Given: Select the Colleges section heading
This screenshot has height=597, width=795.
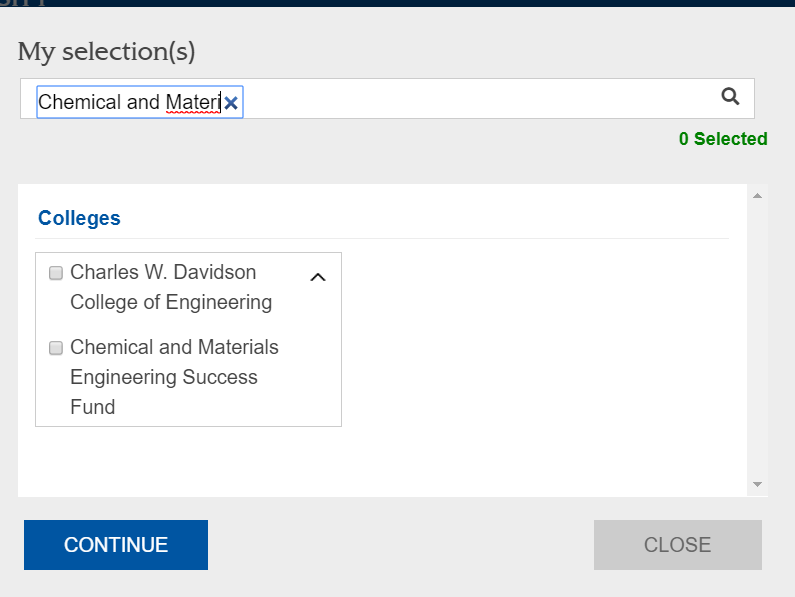Looking at the screenshot, I should (79, 218).
